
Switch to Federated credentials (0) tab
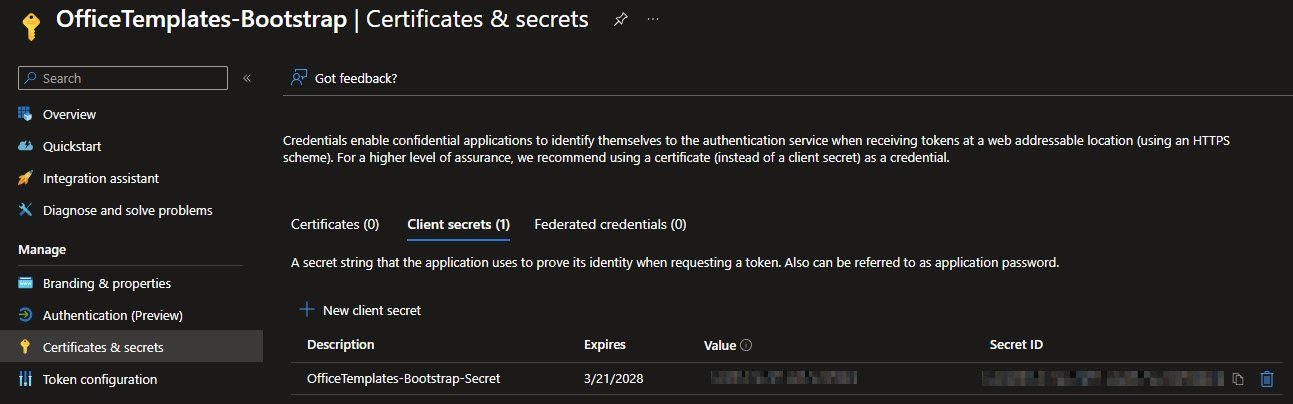click(610, 224)
